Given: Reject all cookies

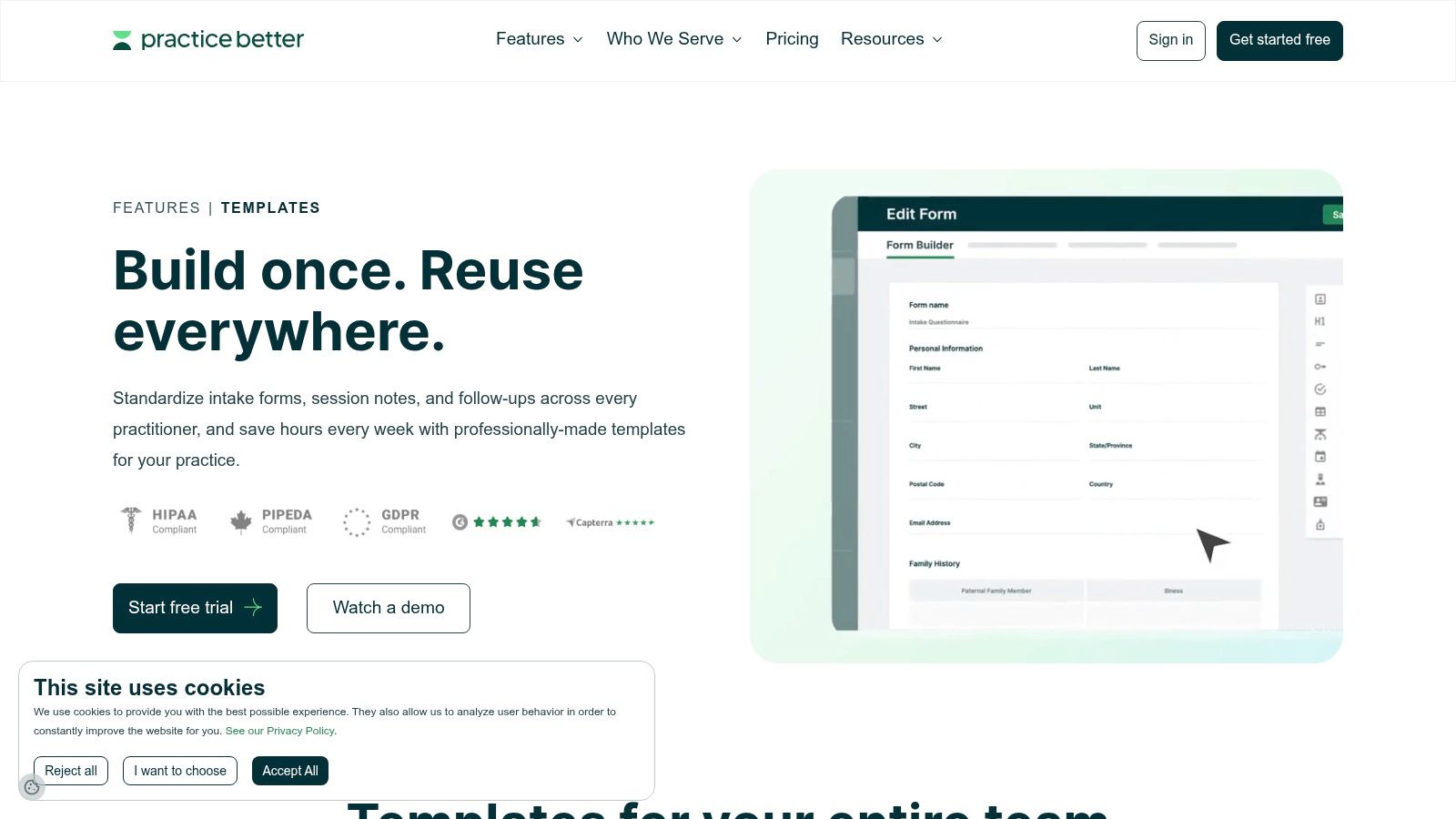Looking at the screenshot, I should [71, 771].
